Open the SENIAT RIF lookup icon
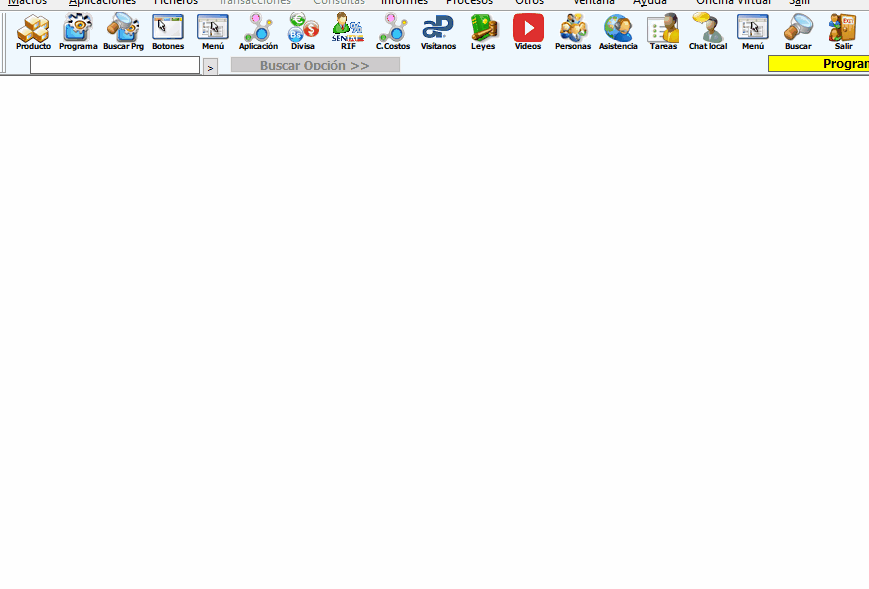 pos(348,30)
